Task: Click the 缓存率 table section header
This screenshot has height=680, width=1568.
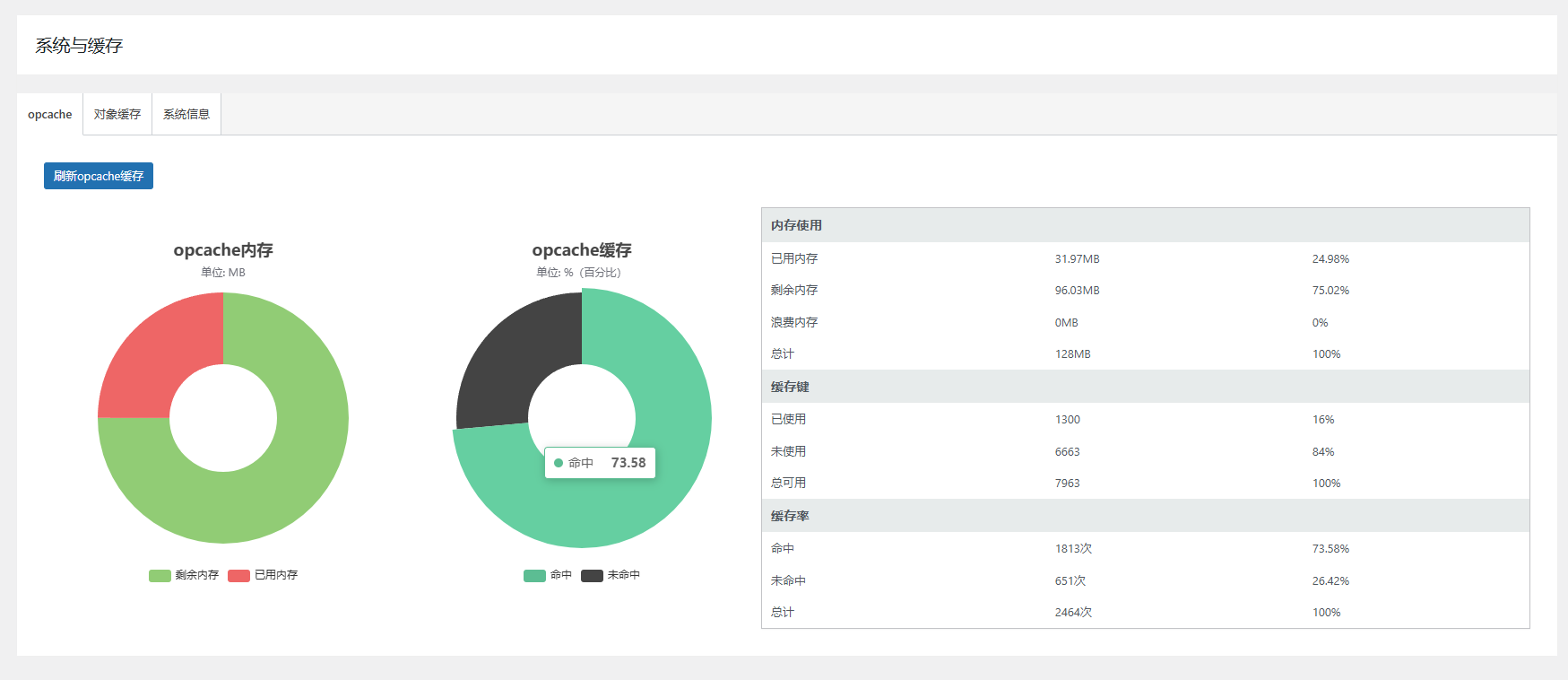Action: (x=1146, y=516)
